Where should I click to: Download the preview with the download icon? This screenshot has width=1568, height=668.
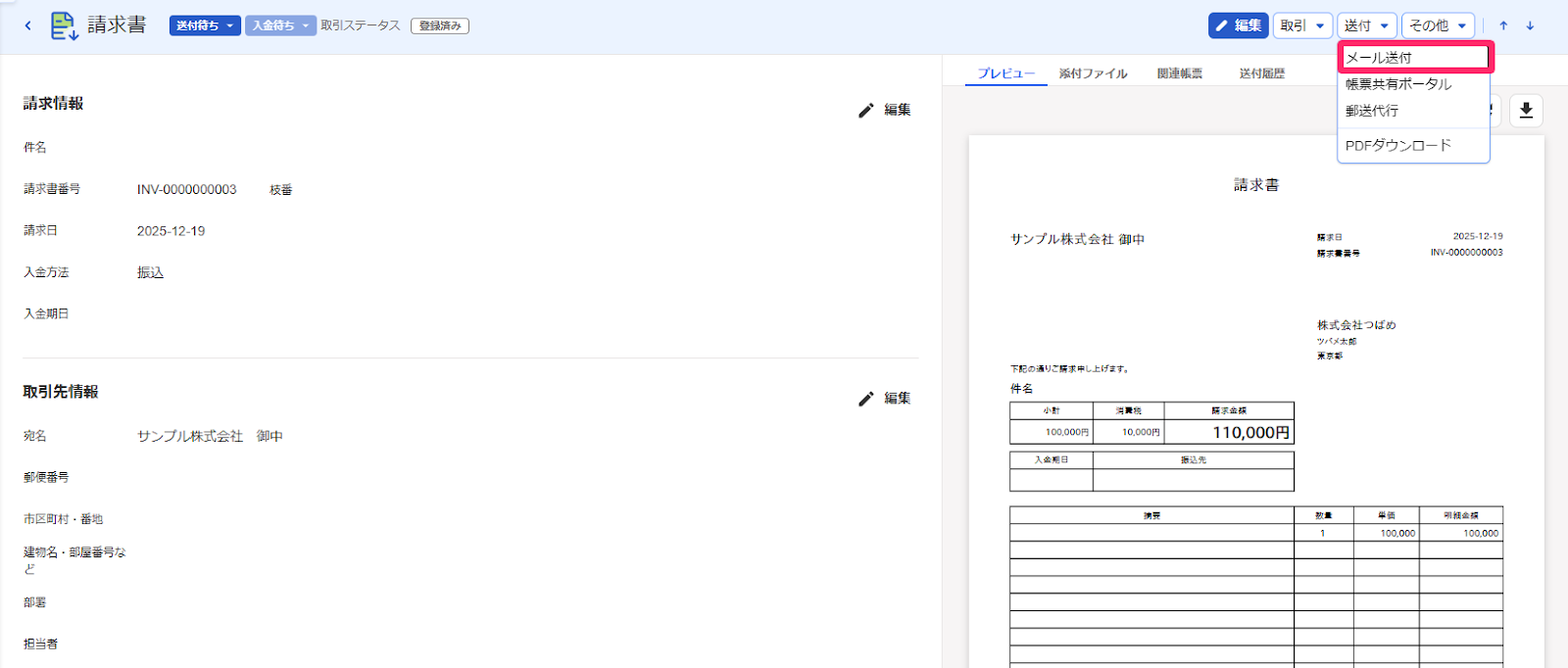[x=1526, y=111]
